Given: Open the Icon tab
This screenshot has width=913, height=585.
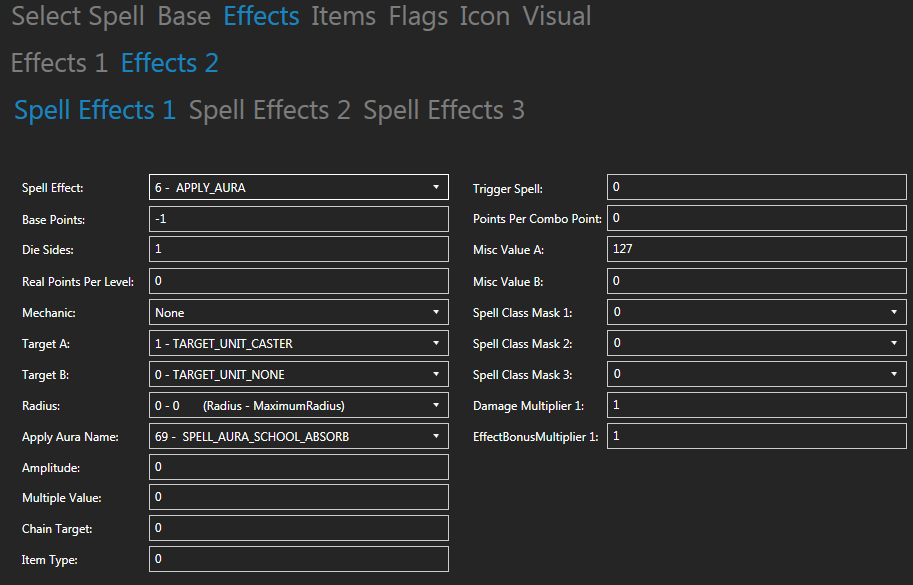Looking at the screenshot, I should [485, 16].
